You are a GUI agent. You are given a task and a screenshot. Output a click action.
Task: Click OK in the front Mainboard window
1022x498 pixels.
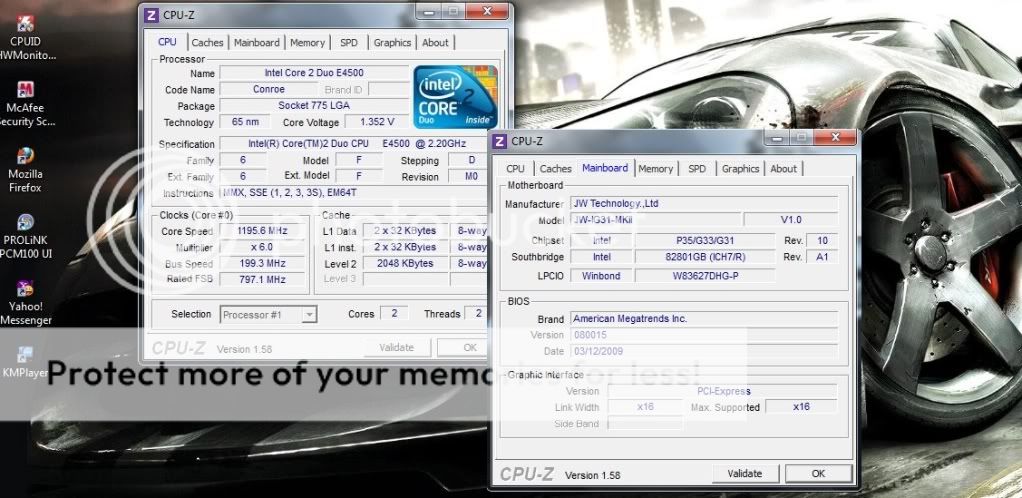[819, 474]
